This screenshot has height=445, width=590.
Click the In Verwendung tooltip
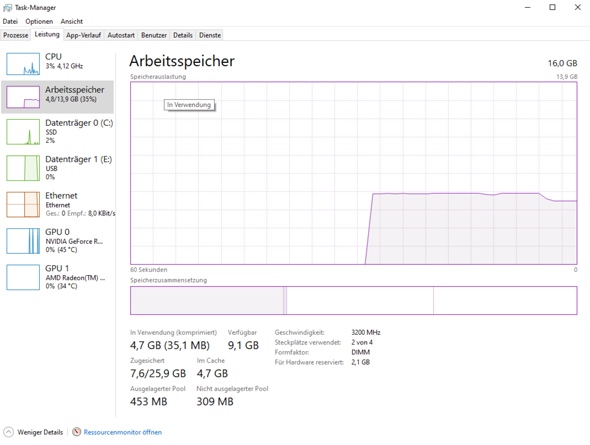click(189, 105)
